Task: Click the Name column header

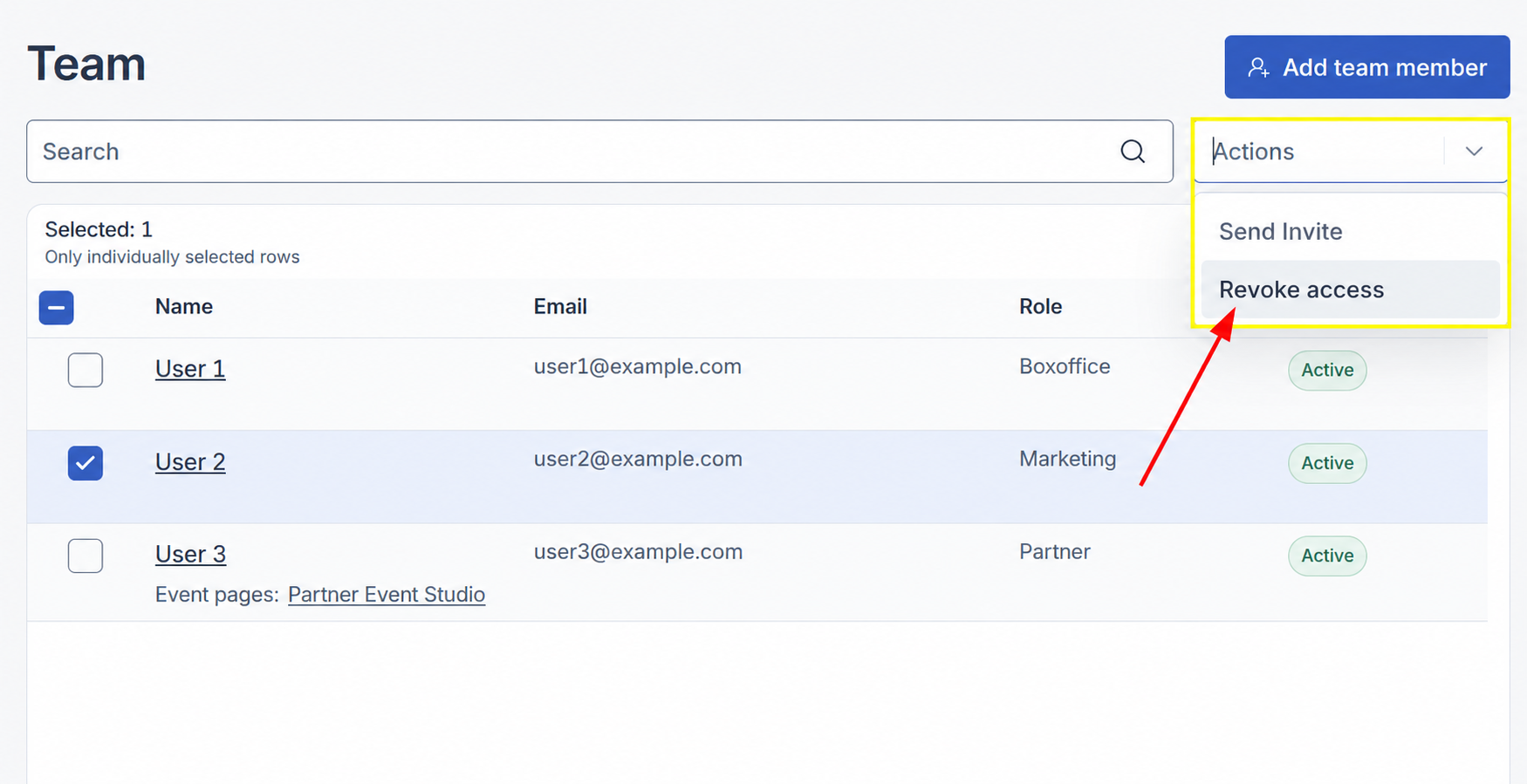Action: pyautogui.click(x=184, y=306)
